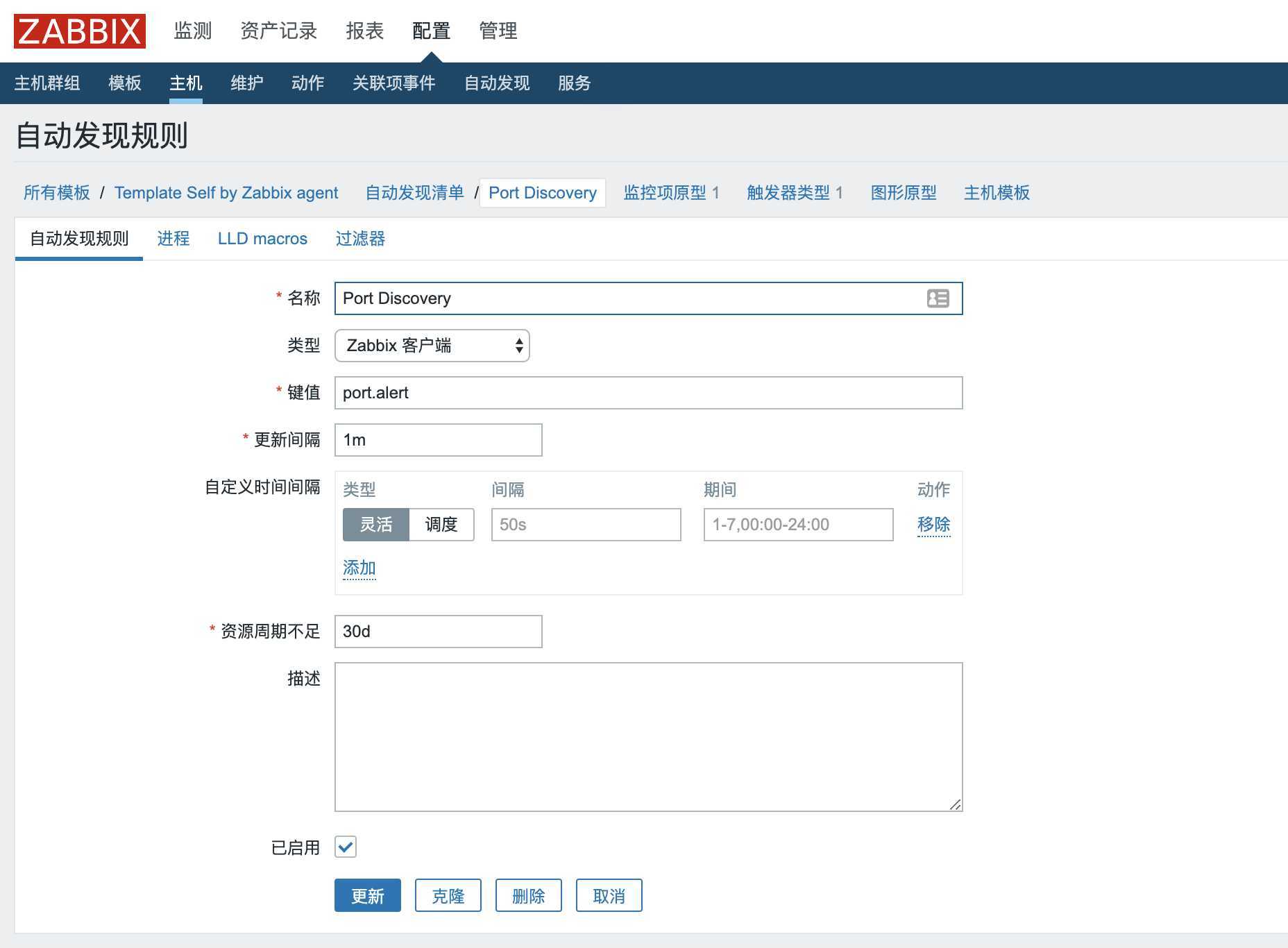Click the 期间 field with 1-7,00:00-24:00
Screen dimensions: 1288x948
coord(799,525)
